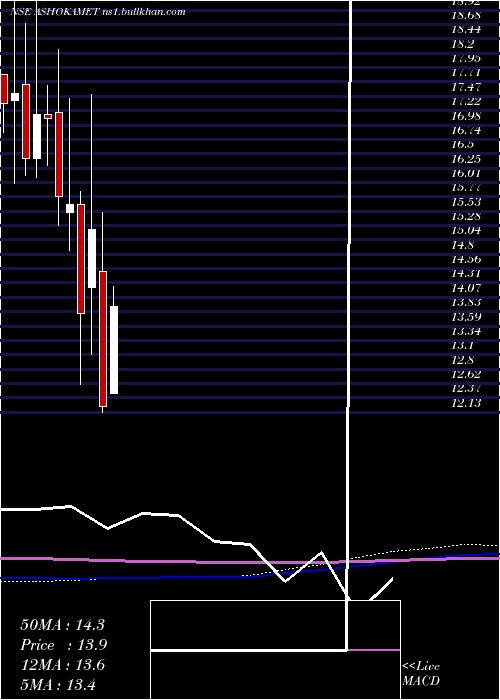Select the 15.53 price axis label
This screenshot has width=500, height=700.
point(466,202)
